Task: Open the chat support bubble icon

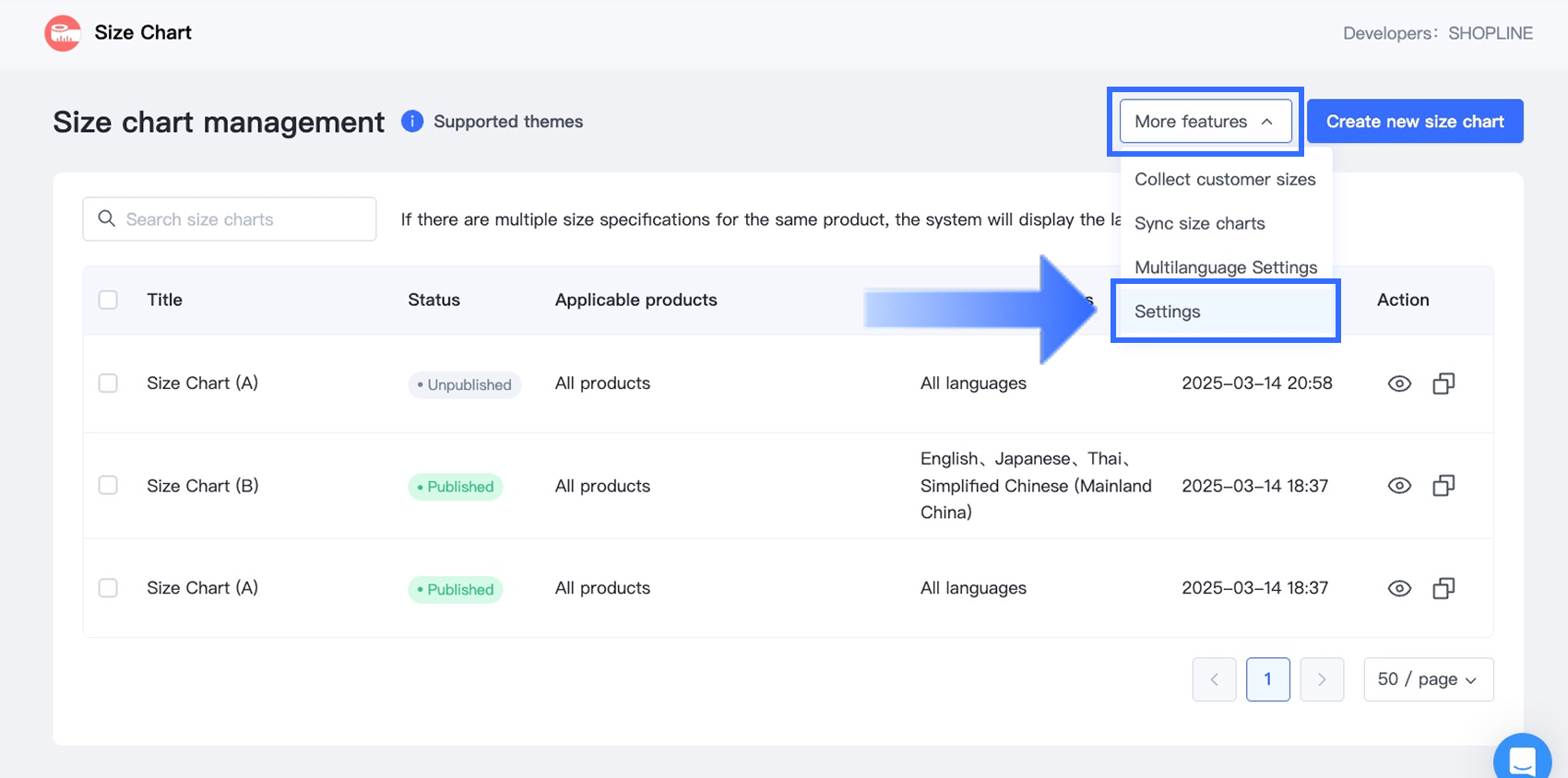Action: pyautogui.click(x=1522, y=760)
